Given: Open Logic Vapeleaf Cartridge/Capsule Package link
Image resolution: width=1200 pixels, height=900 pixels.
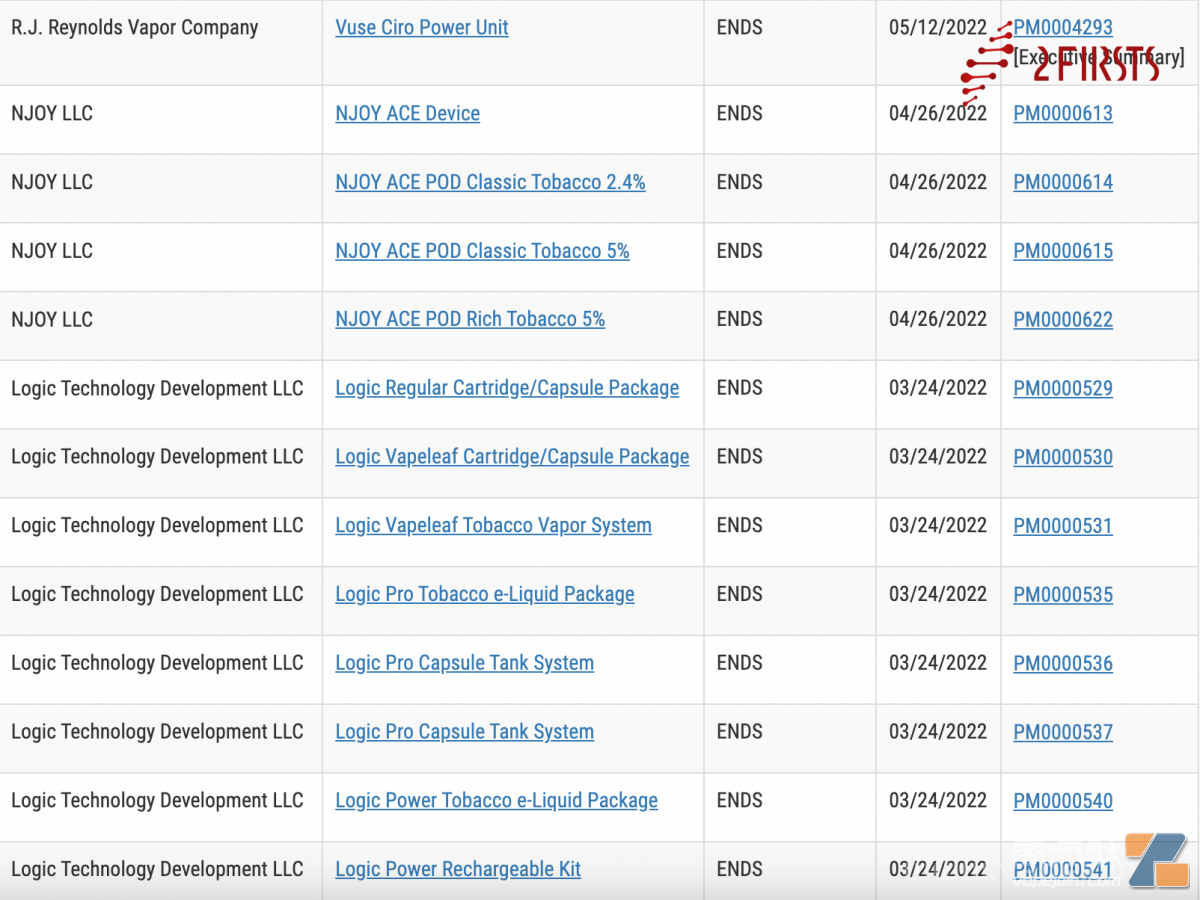Looking at the screenshot, I should [x=512, y=457].
